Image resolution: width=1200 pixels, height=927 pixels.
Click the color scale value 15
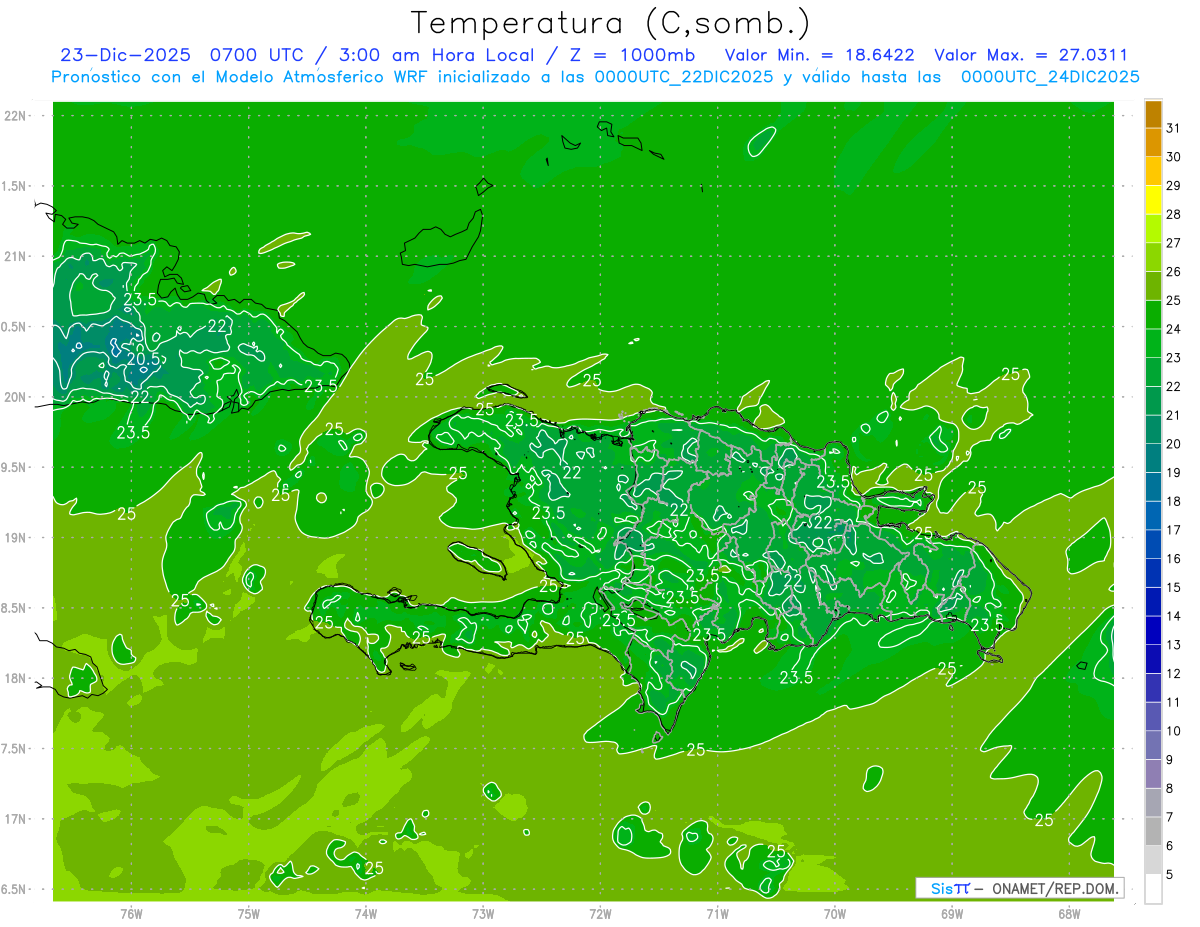click(x=1174, y=587)
